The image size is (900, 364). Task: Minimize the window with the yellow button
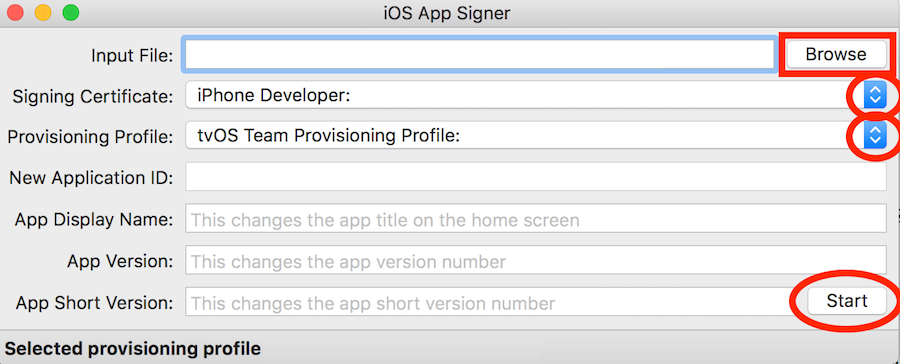[42, 12]
